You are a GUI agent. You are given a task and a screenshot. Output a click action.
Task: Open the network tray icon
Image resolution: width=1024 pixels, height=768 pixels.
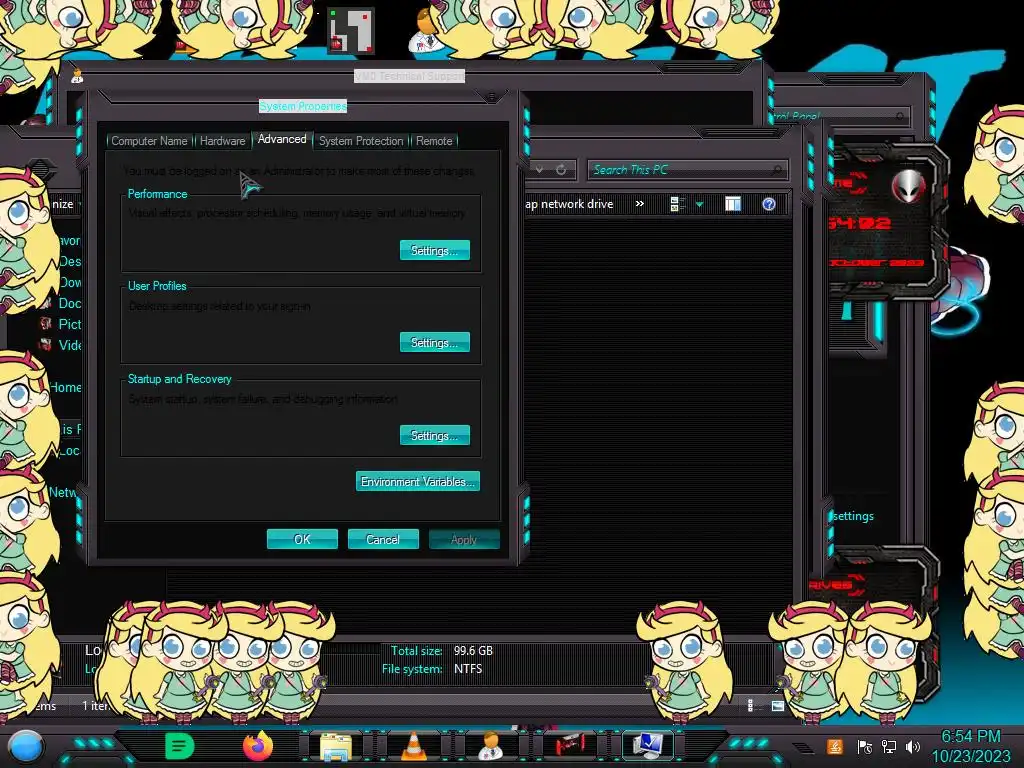tap(888, 747)
